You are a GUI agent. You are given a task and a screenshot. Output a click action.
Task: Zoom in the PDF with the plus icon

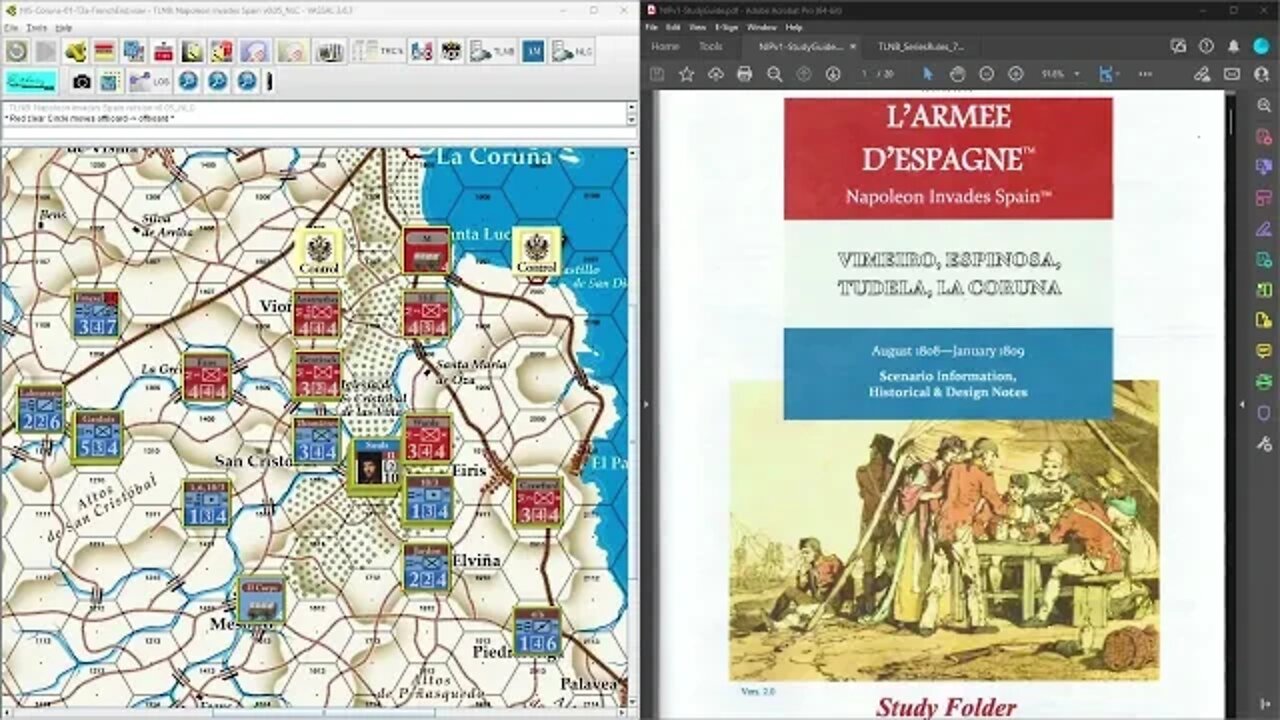click(x=1015, y=74)
